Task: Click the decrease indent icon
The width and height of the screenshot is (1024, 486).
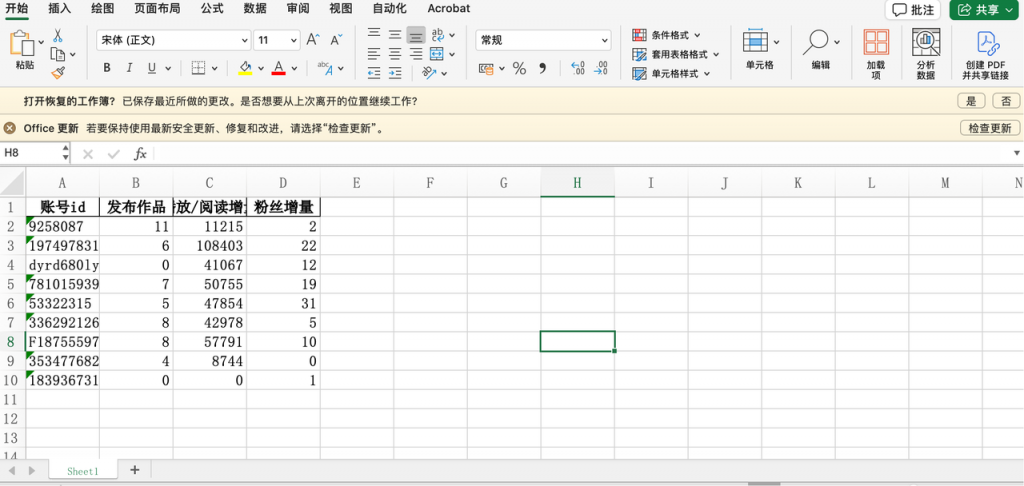Action: (x=374, y=73)
